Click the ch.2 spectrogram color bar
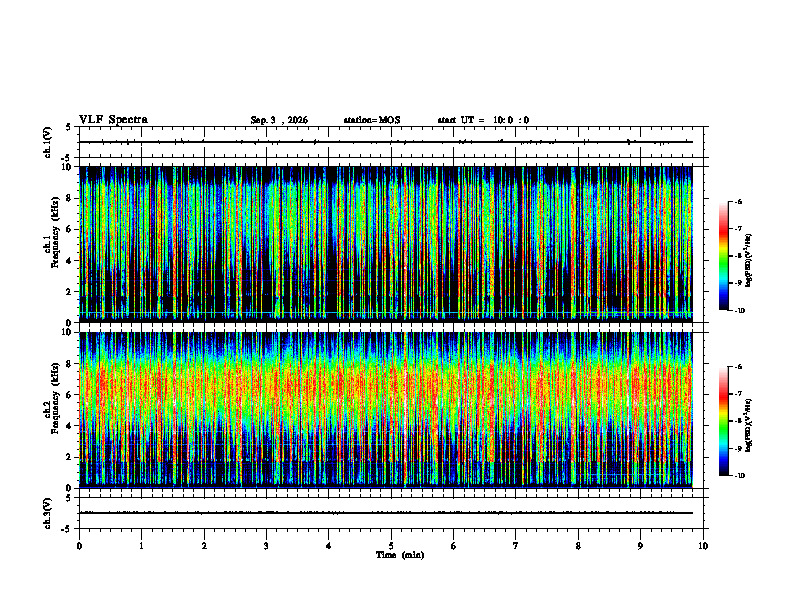The width and height of the screenshot is (792, 612). pyautogui.click(x=723, y=421)
